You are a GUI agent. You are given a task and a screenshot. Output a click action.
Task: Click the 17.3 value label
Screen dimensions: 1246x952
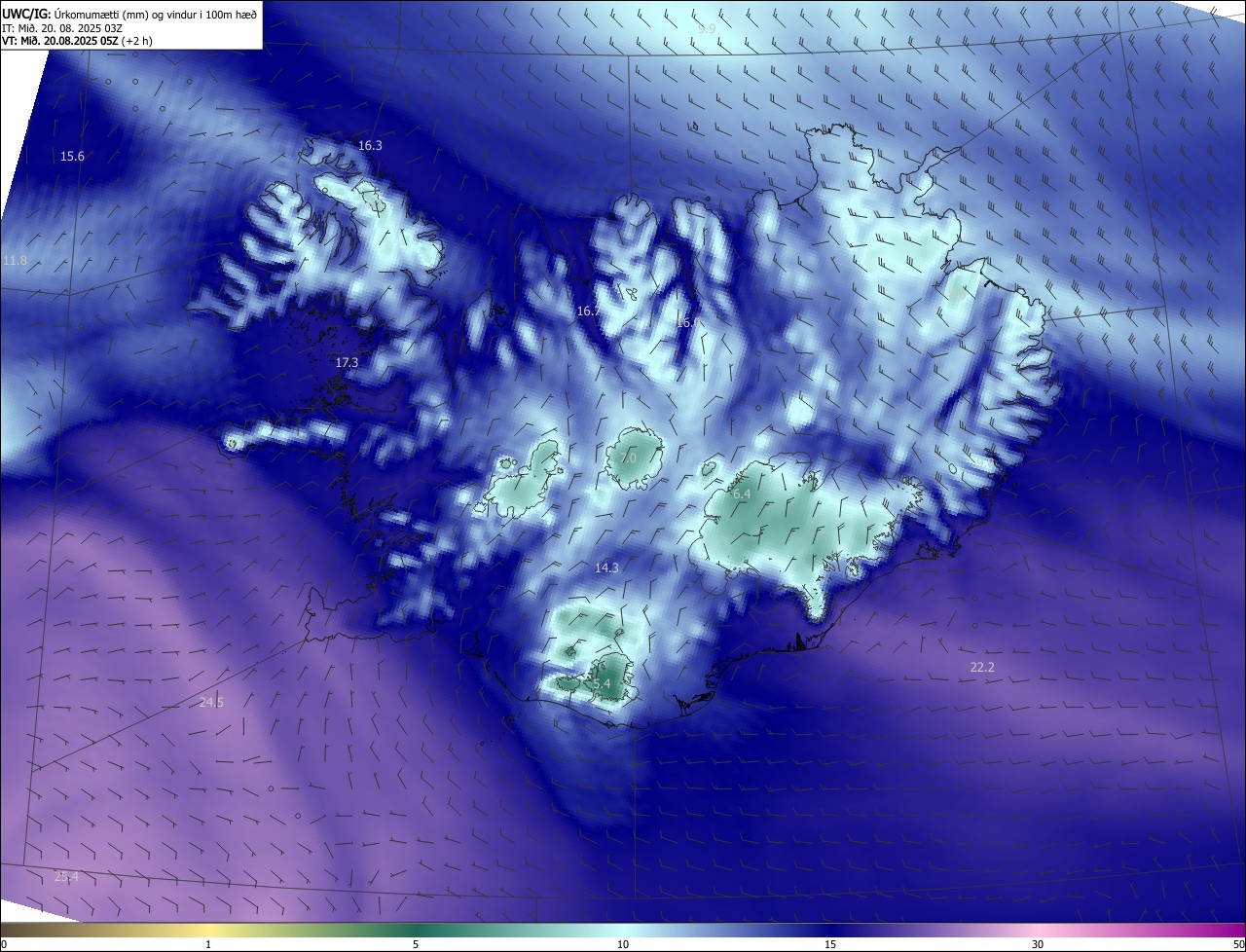click(347, 362)
